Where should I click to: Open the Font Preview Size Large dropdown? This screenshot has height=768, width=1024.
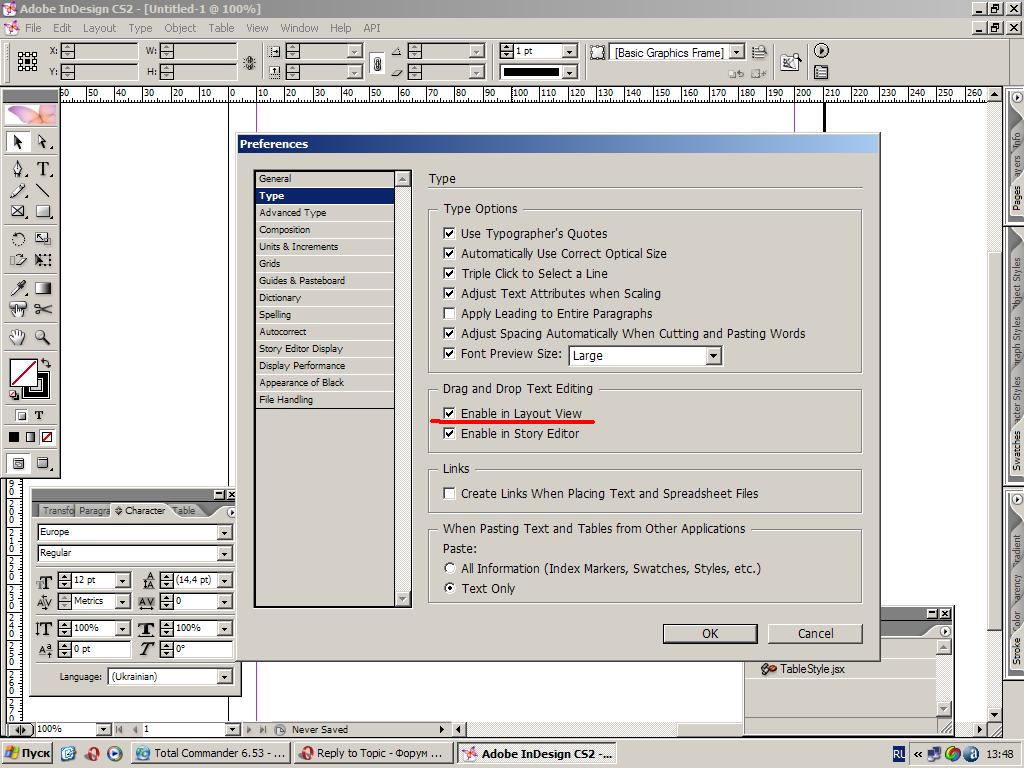click(x=714, y=356)
